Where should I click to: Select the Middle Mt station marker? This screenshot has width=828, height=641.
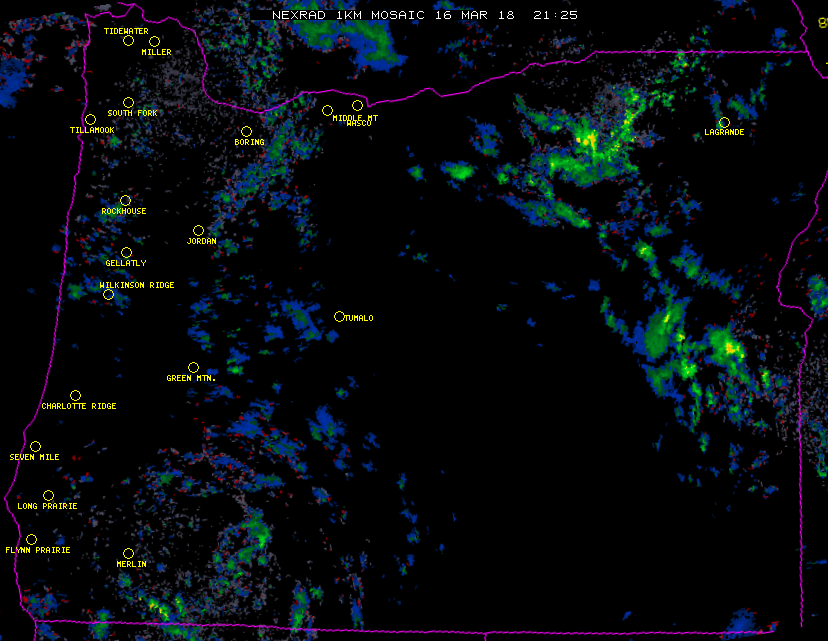coord(327,110)
